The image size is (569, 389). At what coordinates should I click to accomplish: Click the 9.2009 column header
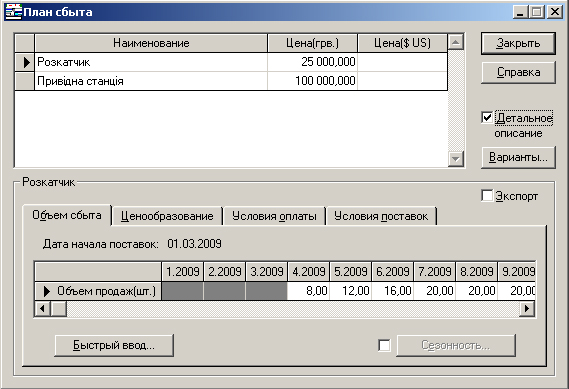pos(517,272)
